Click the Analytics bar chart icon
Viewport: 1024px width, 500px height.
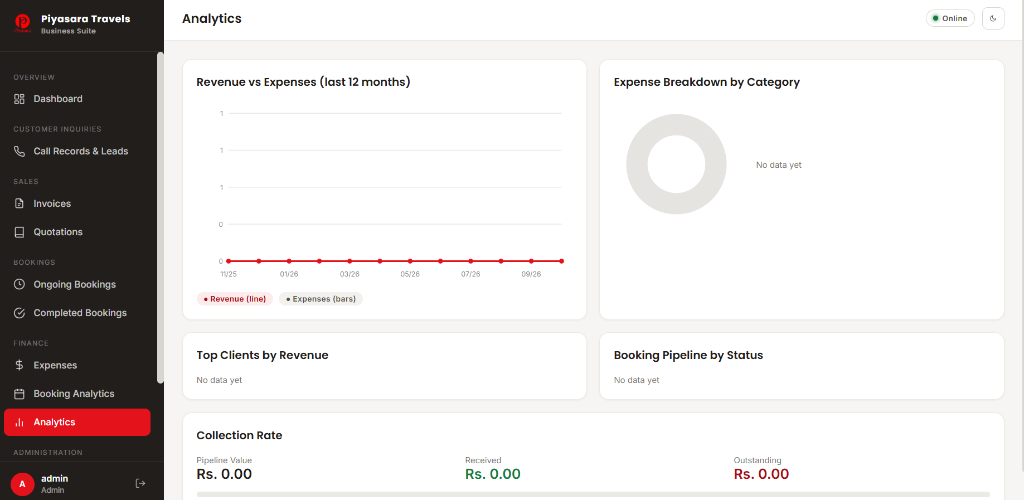point(19,422)
